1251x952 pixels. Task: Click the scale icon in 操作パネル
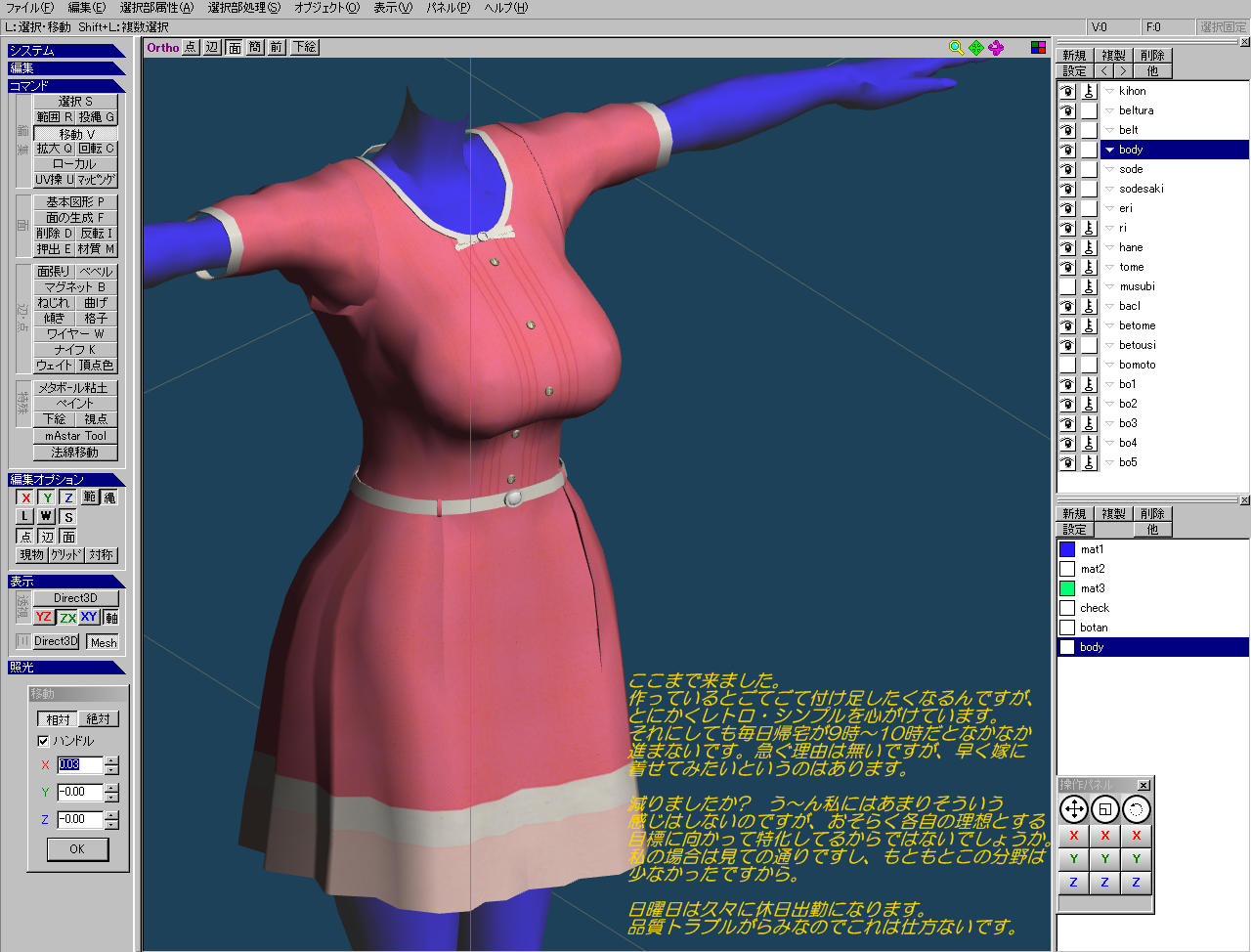click(1104, 809)
